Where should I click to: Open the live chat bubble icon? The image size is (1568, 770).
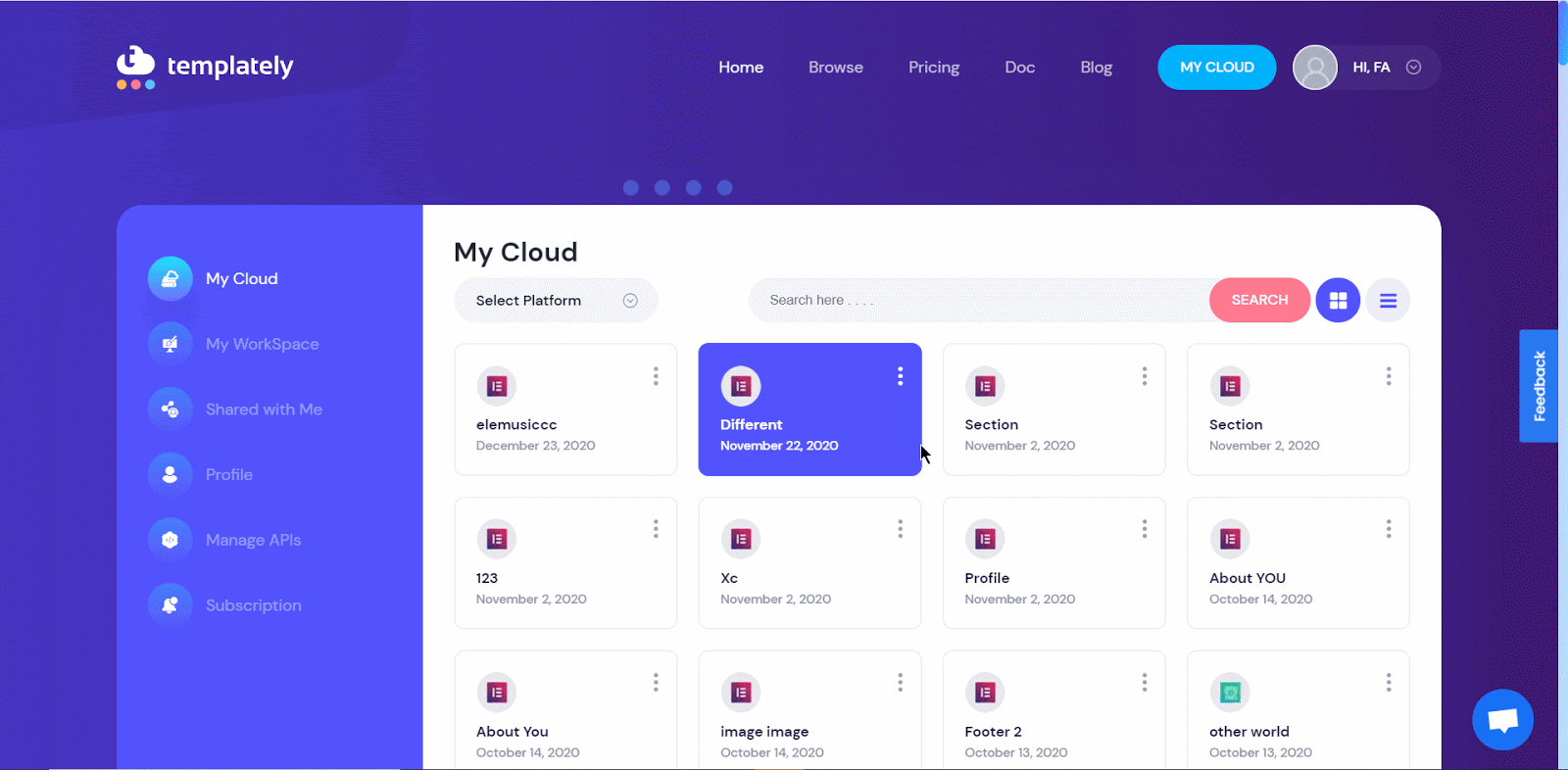tap(1502, 720)
